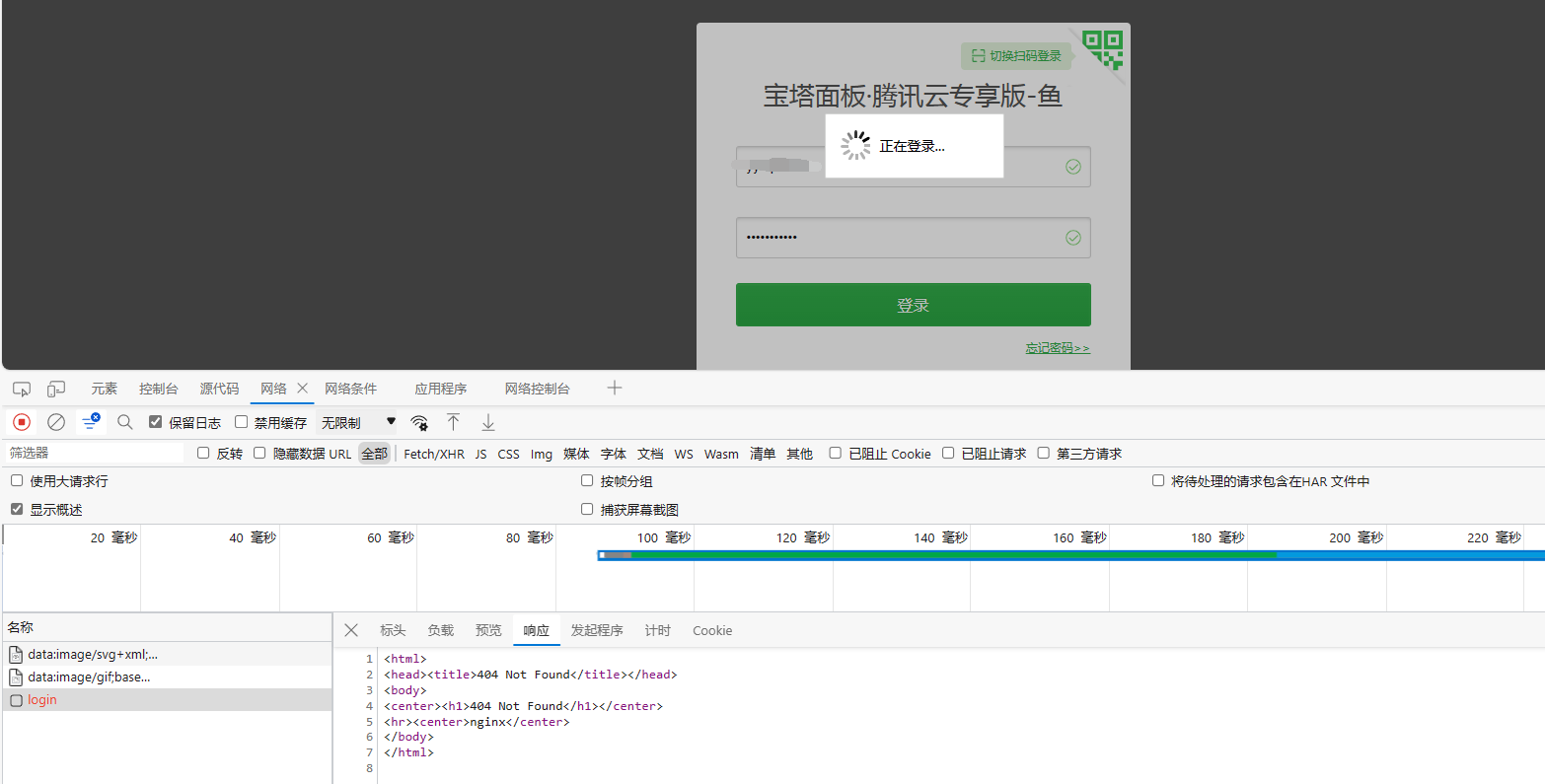Click the 切换扫码登录 tooltip button
The image size is (1545, 784).
1016,56
